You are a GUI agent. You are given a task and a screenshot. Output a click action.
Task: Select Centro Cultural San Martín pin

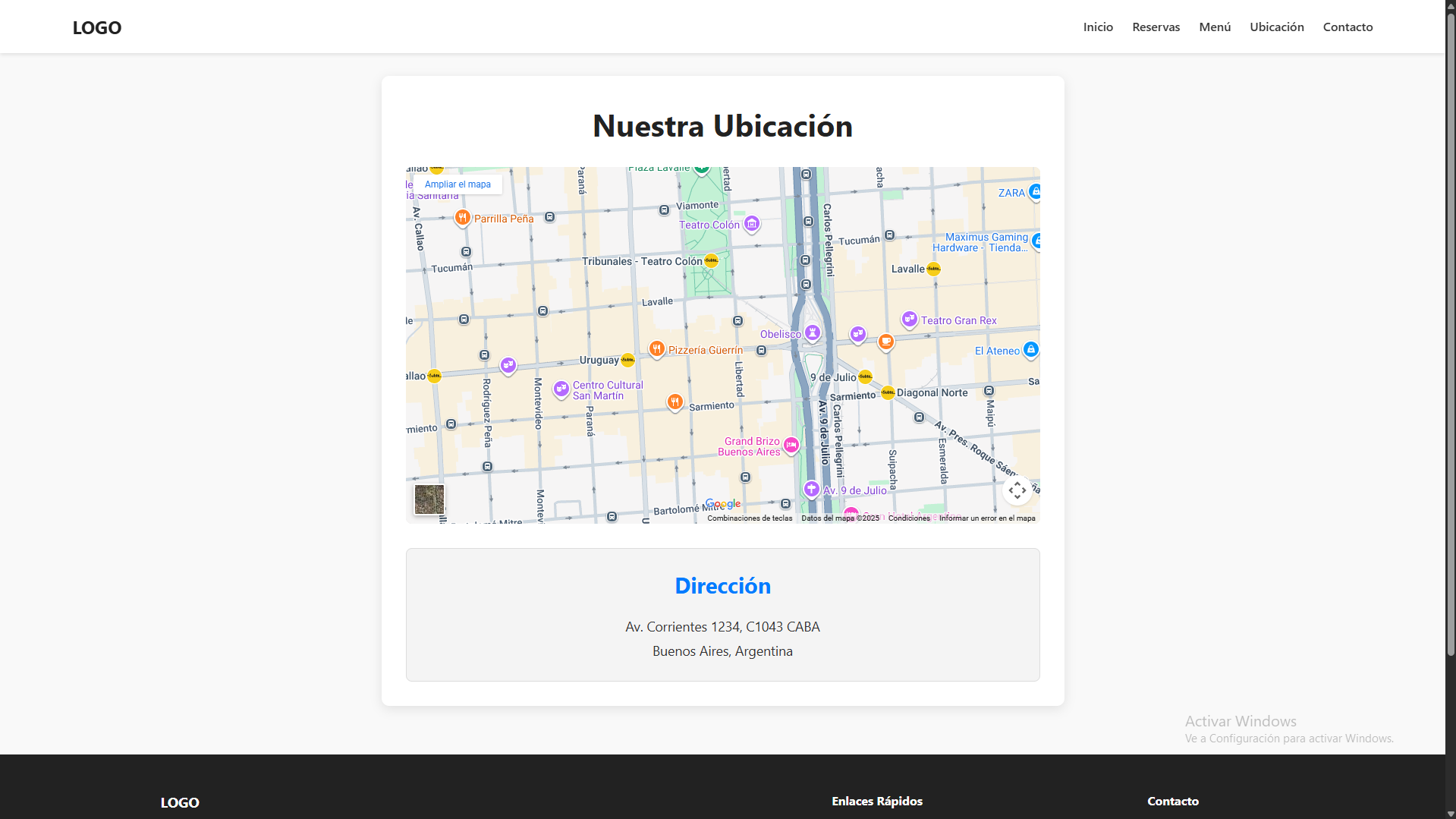click(561, 389)
